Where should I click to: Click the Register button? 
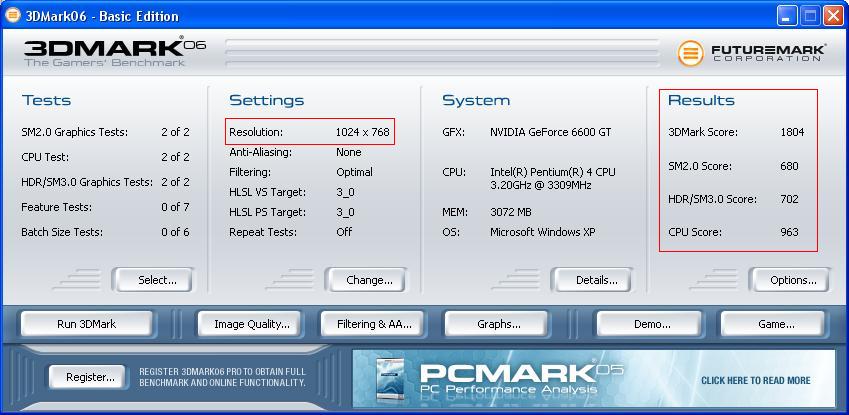click(89, 377)
